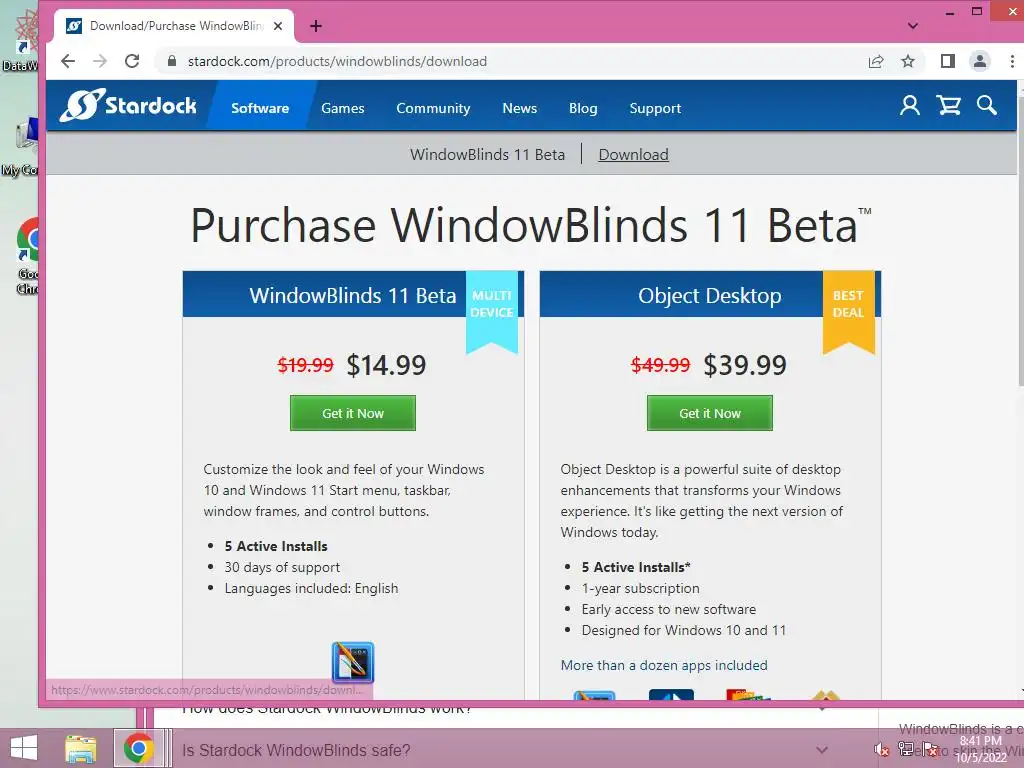Go back with browser back arrow
The height and width of the screenshot is (768, 1024).
coord(68,61)
